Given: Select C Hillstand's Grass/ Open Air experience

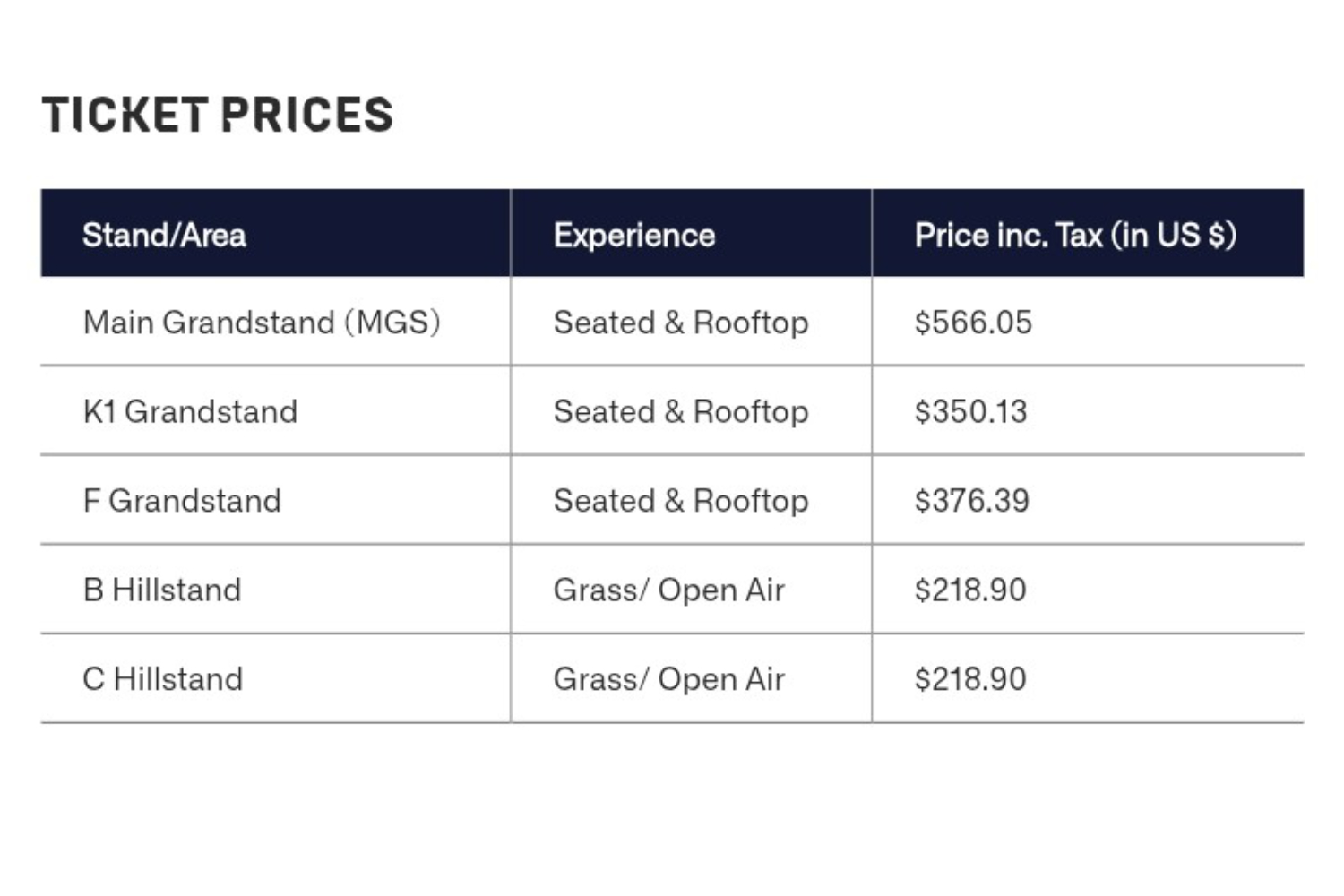Looking at the screenshot, I should (x=669, y=679).
